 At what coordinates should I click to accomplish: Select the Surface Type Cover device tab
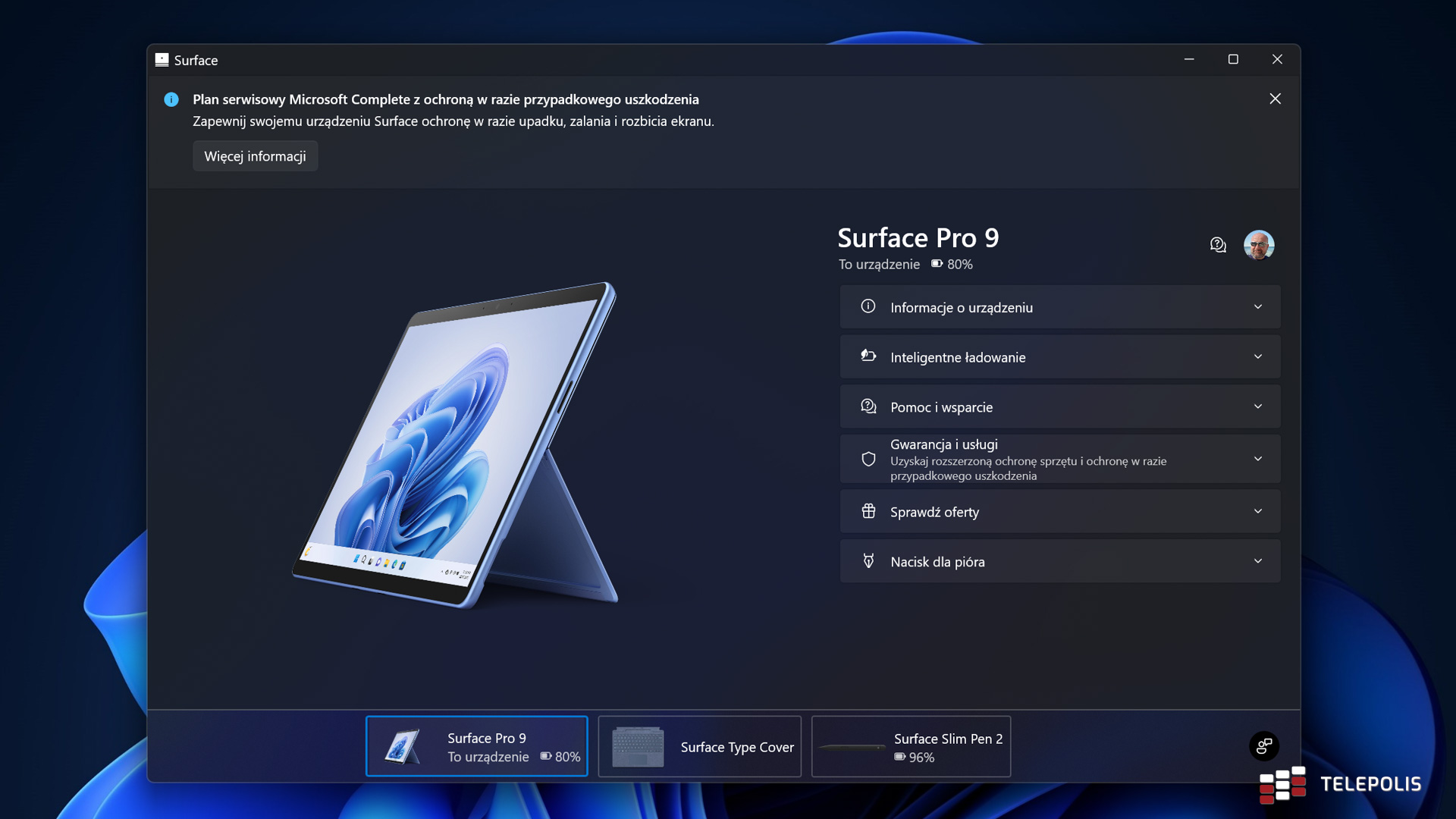click(699, 746)
